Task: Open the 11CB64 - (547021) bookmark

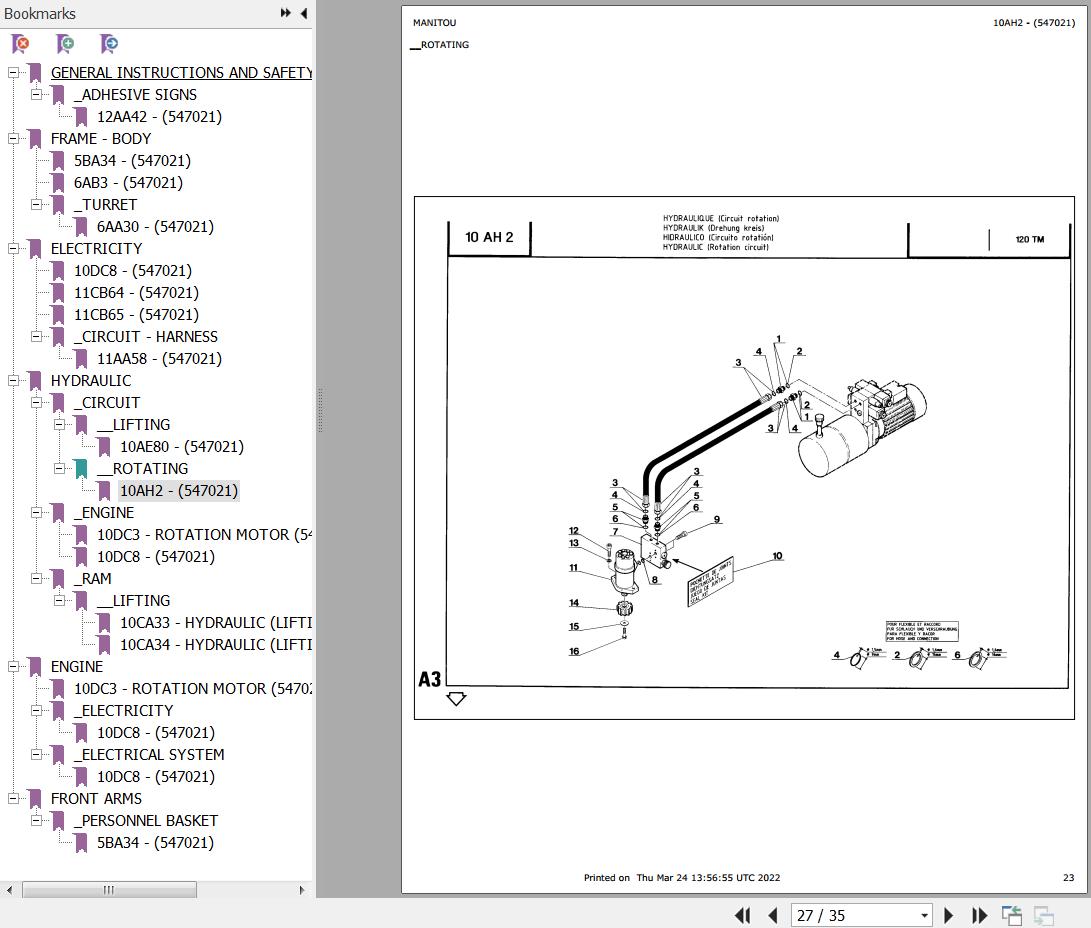Action: click(x=136, y=292)
